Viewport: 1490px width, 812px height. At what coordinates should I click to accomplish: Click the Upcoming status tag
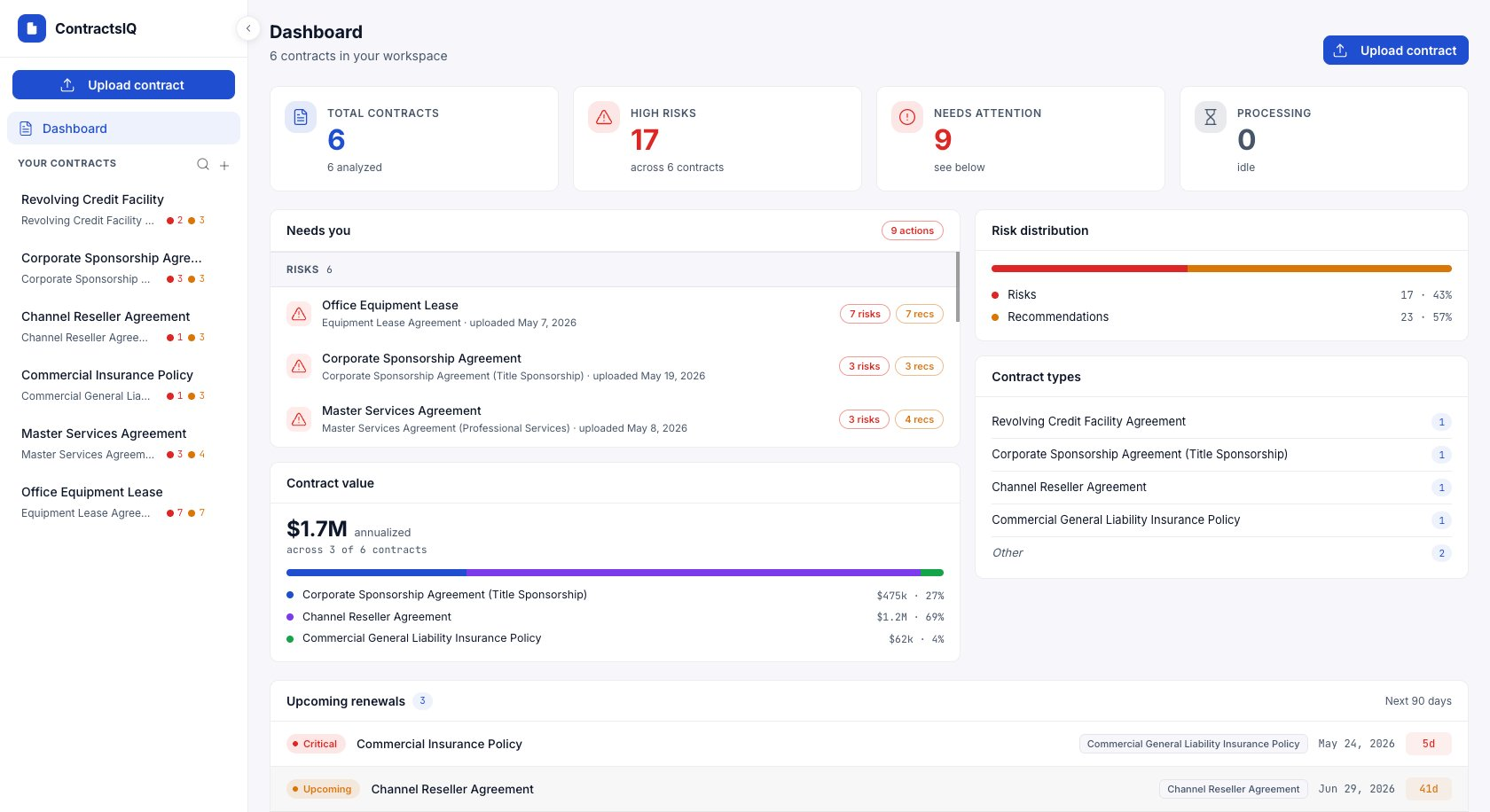[322, 789]
